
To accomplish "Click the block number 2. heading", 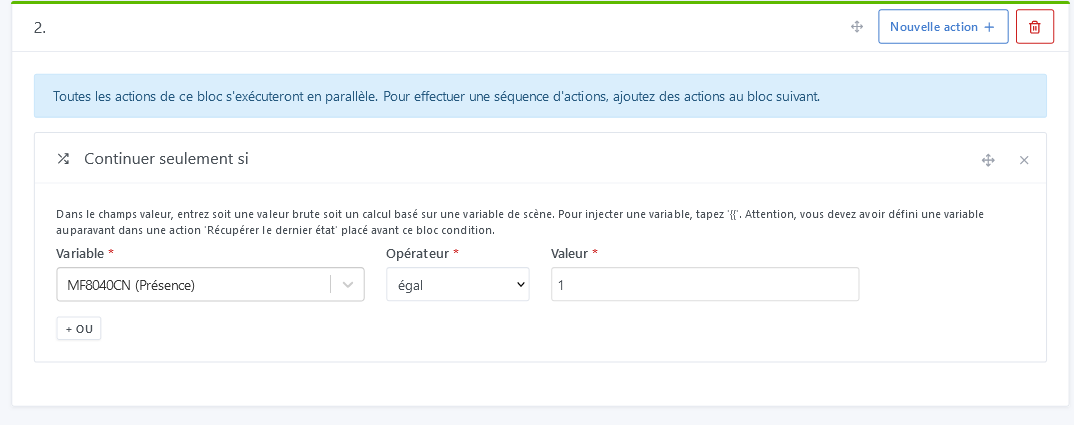I will (x=40, y=28).
